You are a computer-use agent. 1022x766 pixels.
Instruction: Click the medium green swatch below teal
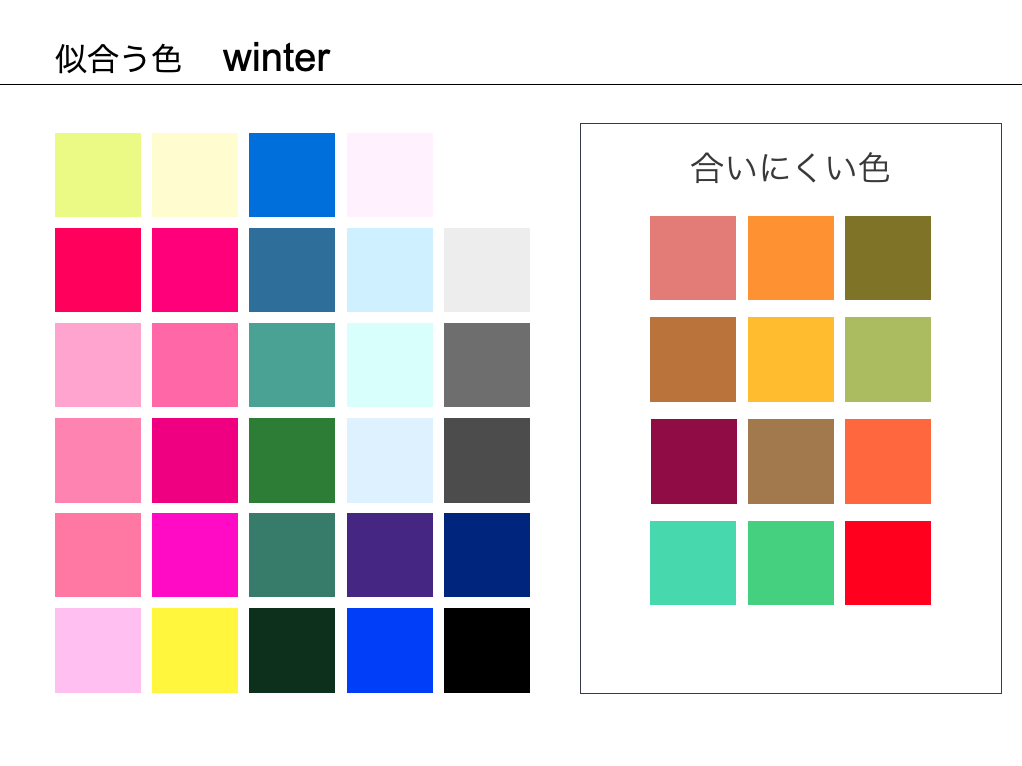click(x=292, y=460)
